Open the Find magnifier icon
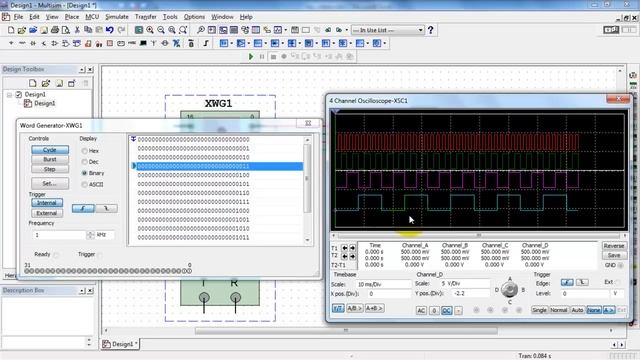This screenshot has height=360, width=640. pos(201,30)
